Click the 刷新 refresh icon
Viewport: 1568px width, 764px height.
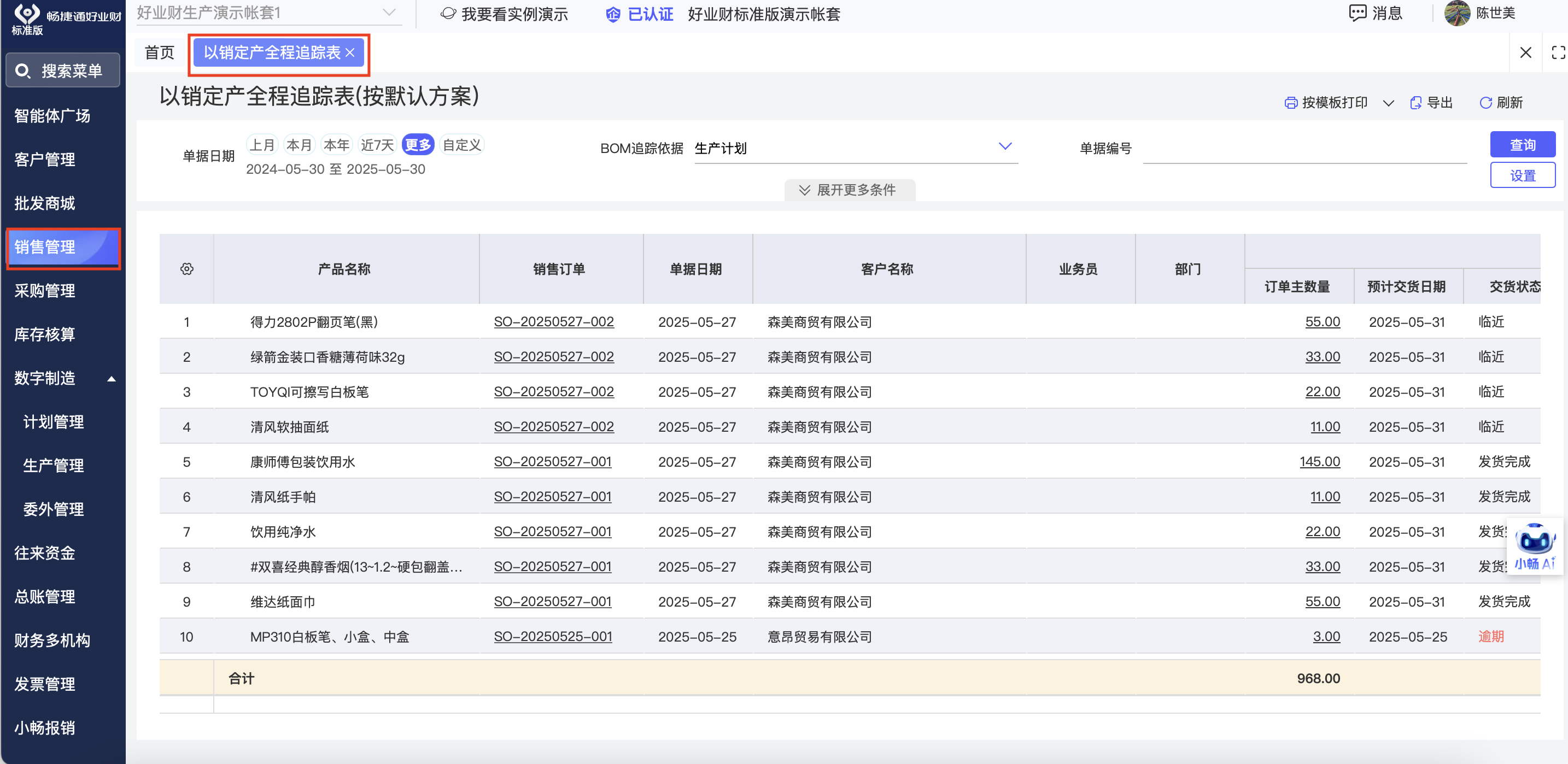point(1485,103)
